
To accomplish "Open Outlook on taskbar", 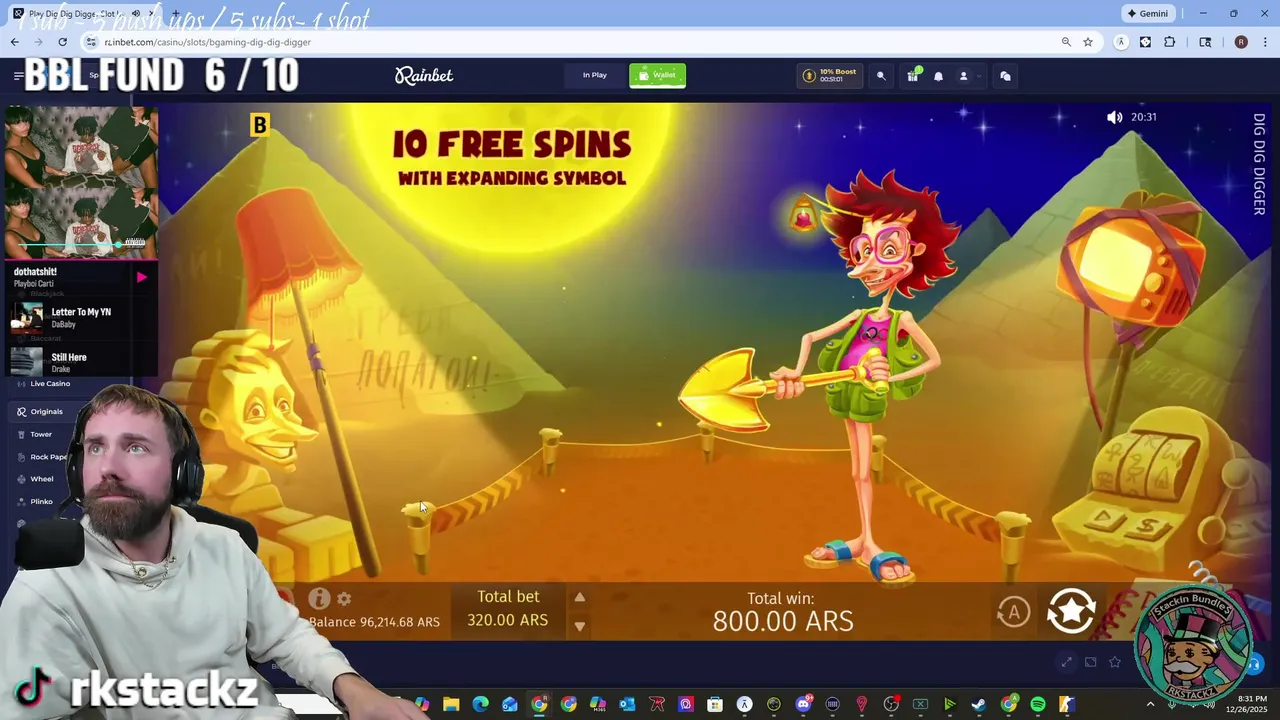I will point(627,705).
